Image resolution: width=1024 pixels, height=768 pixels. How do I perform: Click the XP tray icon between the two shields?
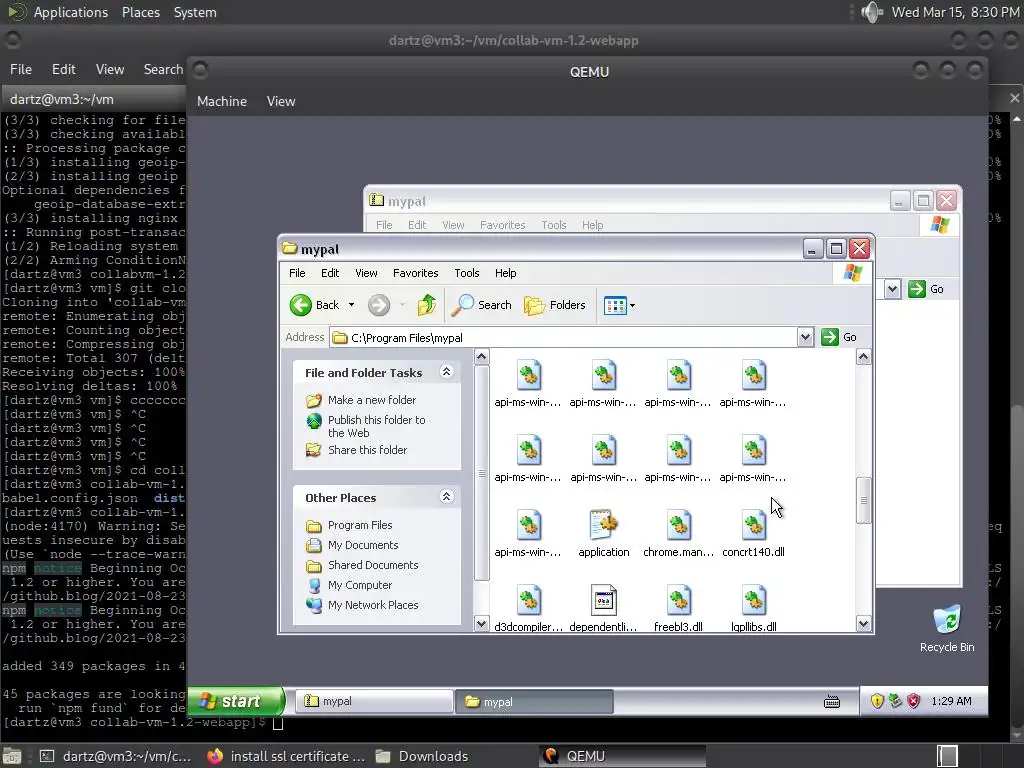(x=895, y=701)
